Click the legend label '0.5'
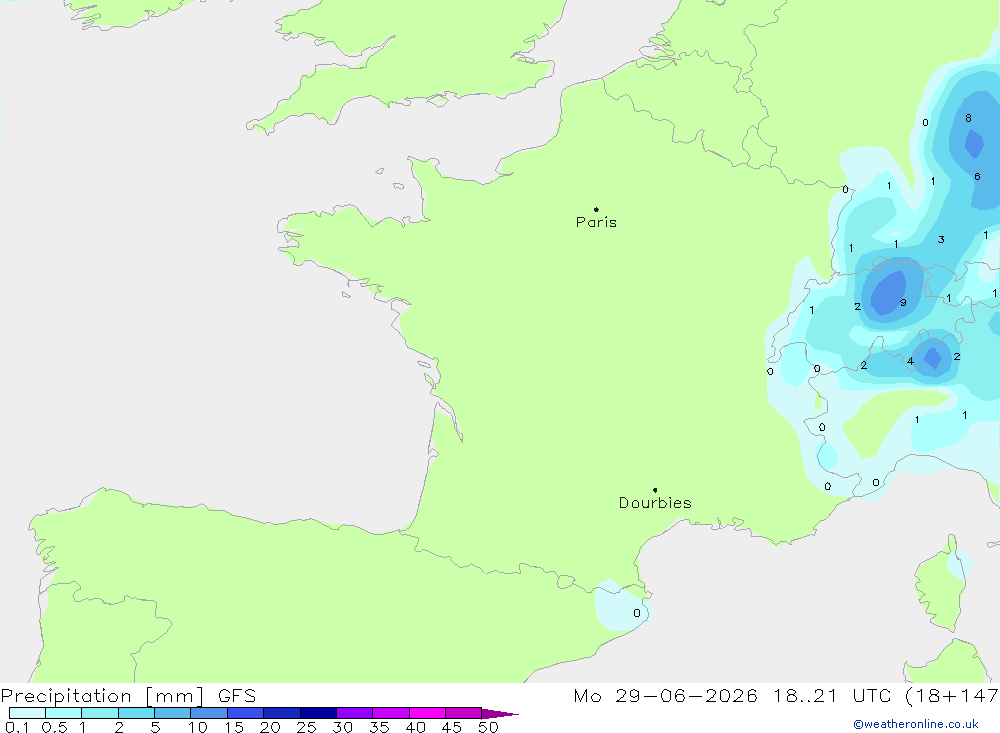Screen dimensions: 1000x733 point(54,727)
